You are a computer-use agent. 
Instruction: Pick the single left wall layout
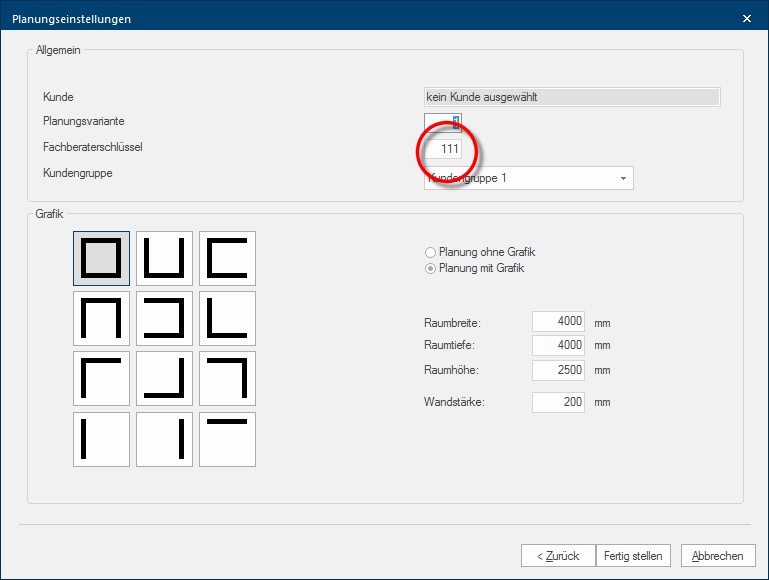pyautogui.click(x=101, y=439)
